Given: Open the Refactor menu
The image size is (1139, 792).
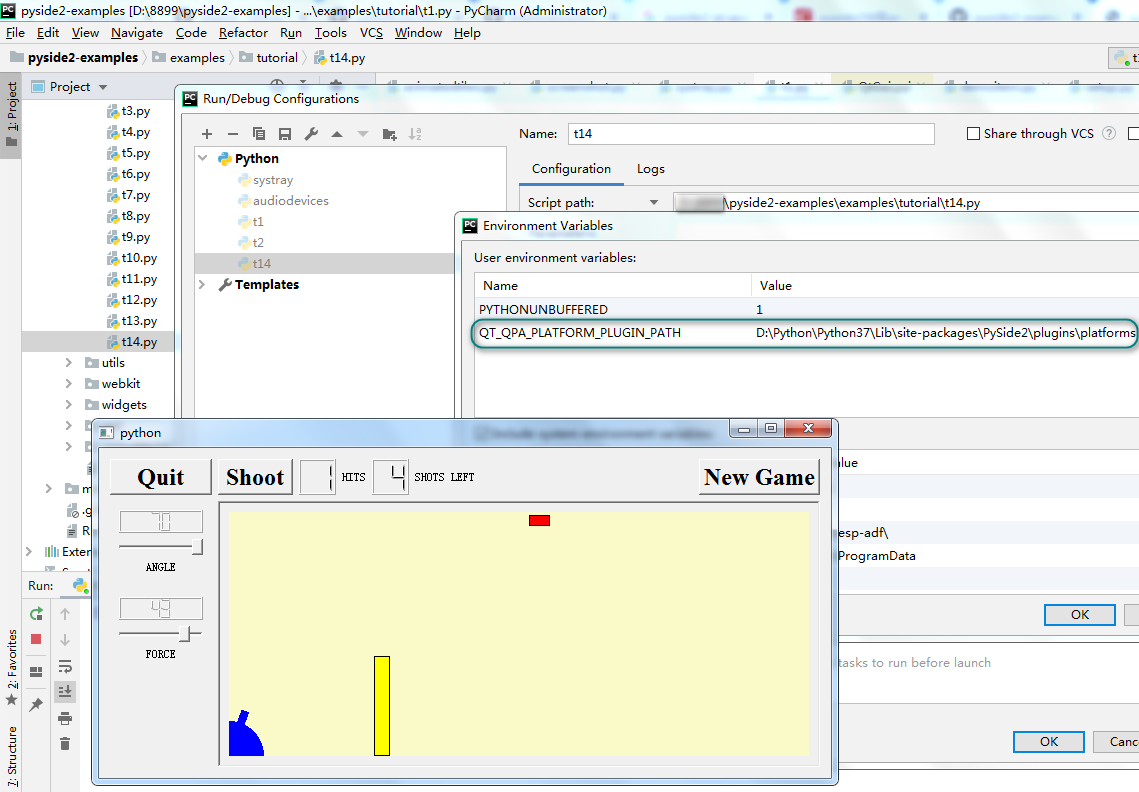Looking at the screenshot, I should tap(243, 33).
